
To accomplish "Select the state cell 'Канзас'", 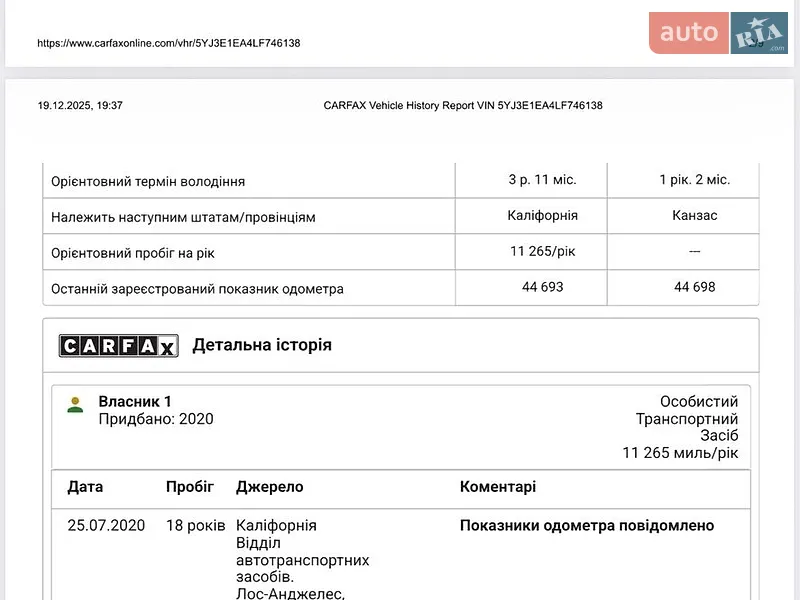I will 694,215.
